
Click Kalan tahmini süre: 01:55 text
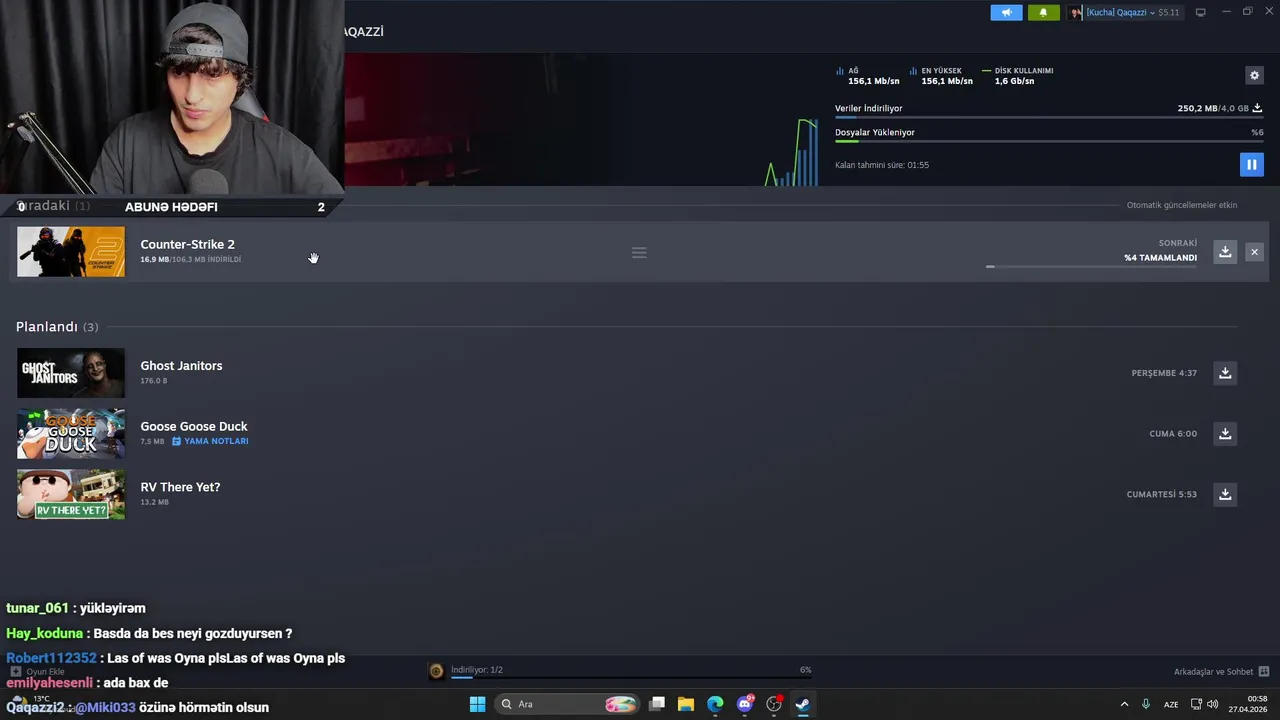pos(882,165)
